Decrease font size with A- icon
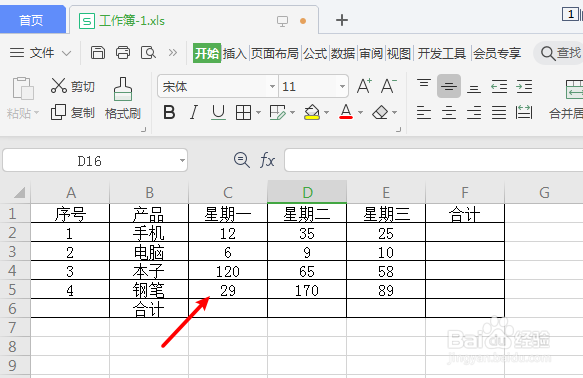The height and width of the screenshot is (378, 583). [389, 86]
